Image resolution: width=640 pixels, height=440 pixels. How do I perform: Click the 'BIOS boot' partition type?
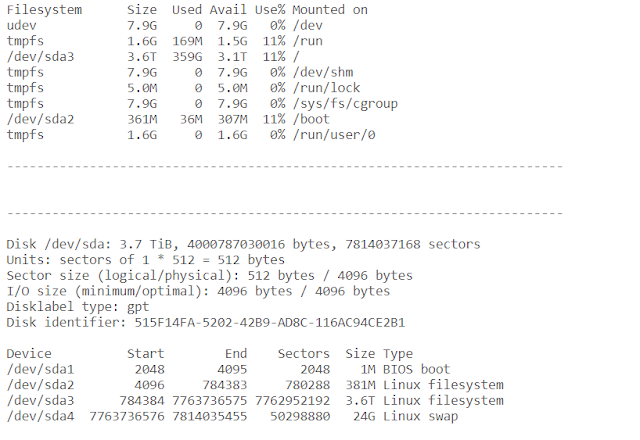click(x=420, y=369)
